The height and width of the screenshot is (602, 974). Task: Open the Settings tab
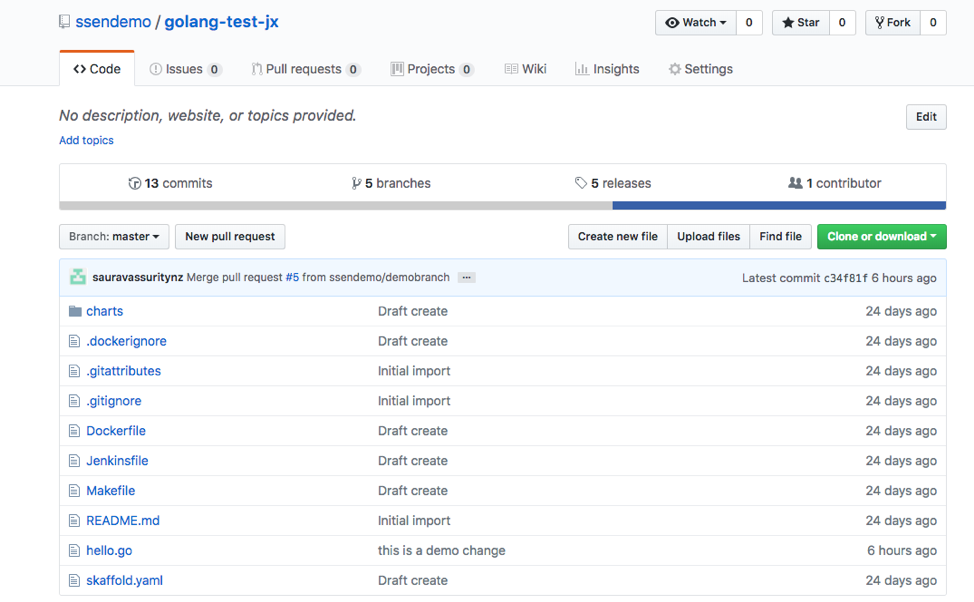701,69
